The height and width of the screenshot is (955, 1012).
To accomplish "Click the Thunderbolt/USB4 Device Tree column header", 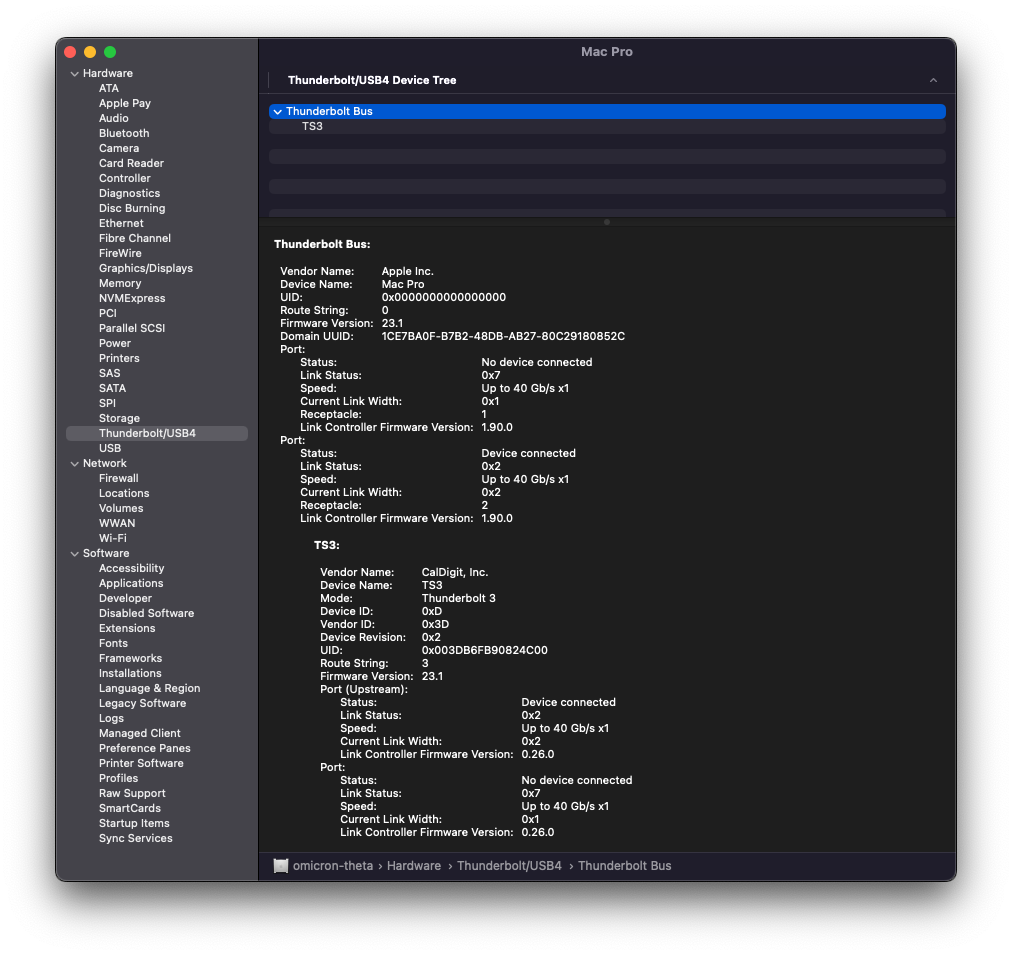I will (x=372, y=80).
